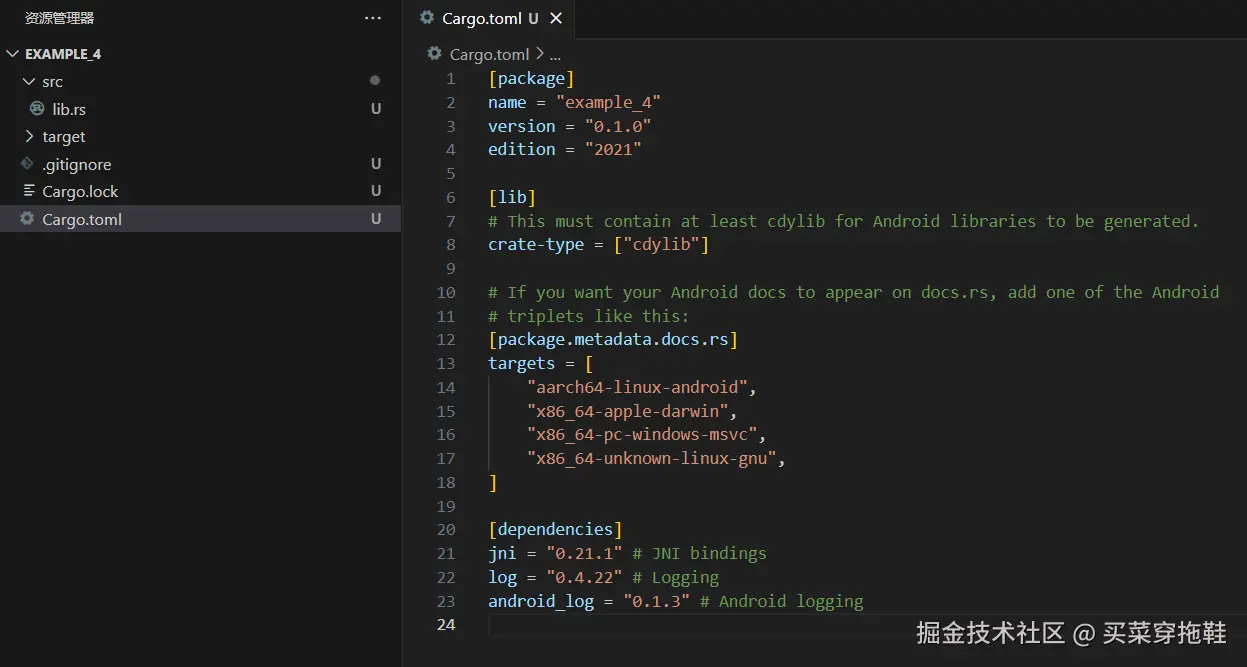This screenshot has width=1247, height=667.
Task: Open the Cargo.lock file
Action: (80, 192)
